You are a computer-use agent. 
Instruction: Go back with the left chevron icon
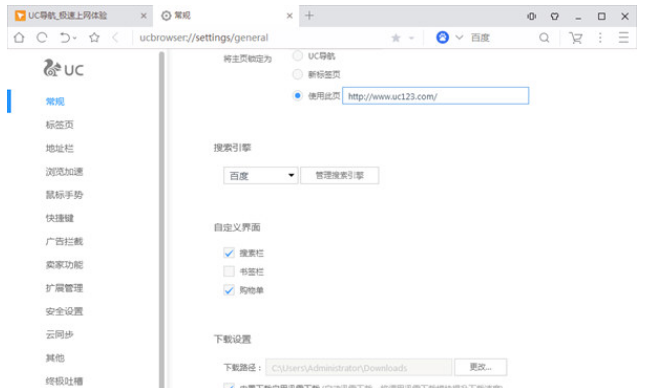click(115, 38)
